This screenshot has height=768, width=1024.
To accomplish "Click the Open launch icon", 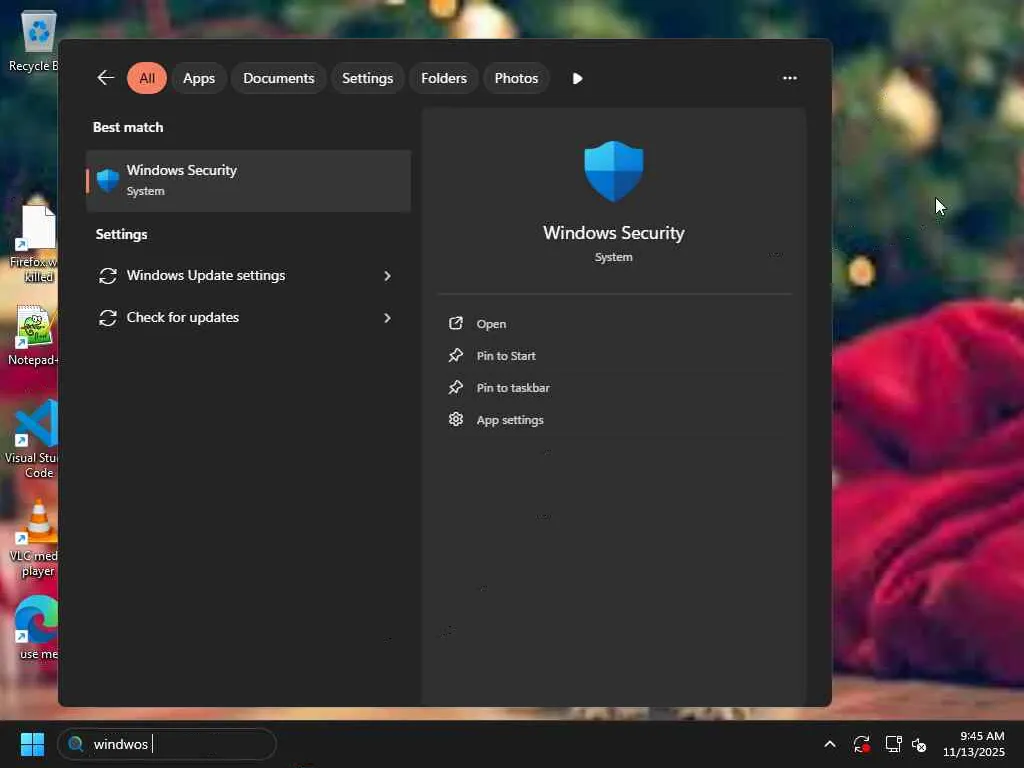I will coord(456,323).
